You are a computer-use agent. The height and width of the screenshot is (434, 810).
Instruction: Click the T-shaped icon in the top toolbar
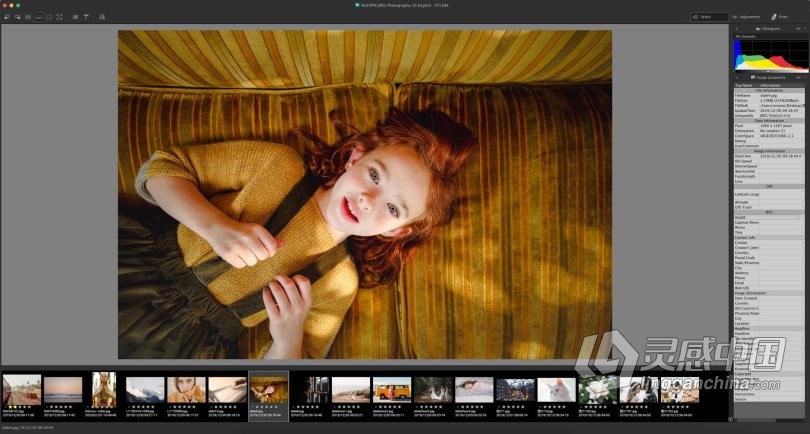[x=86, y=17]
